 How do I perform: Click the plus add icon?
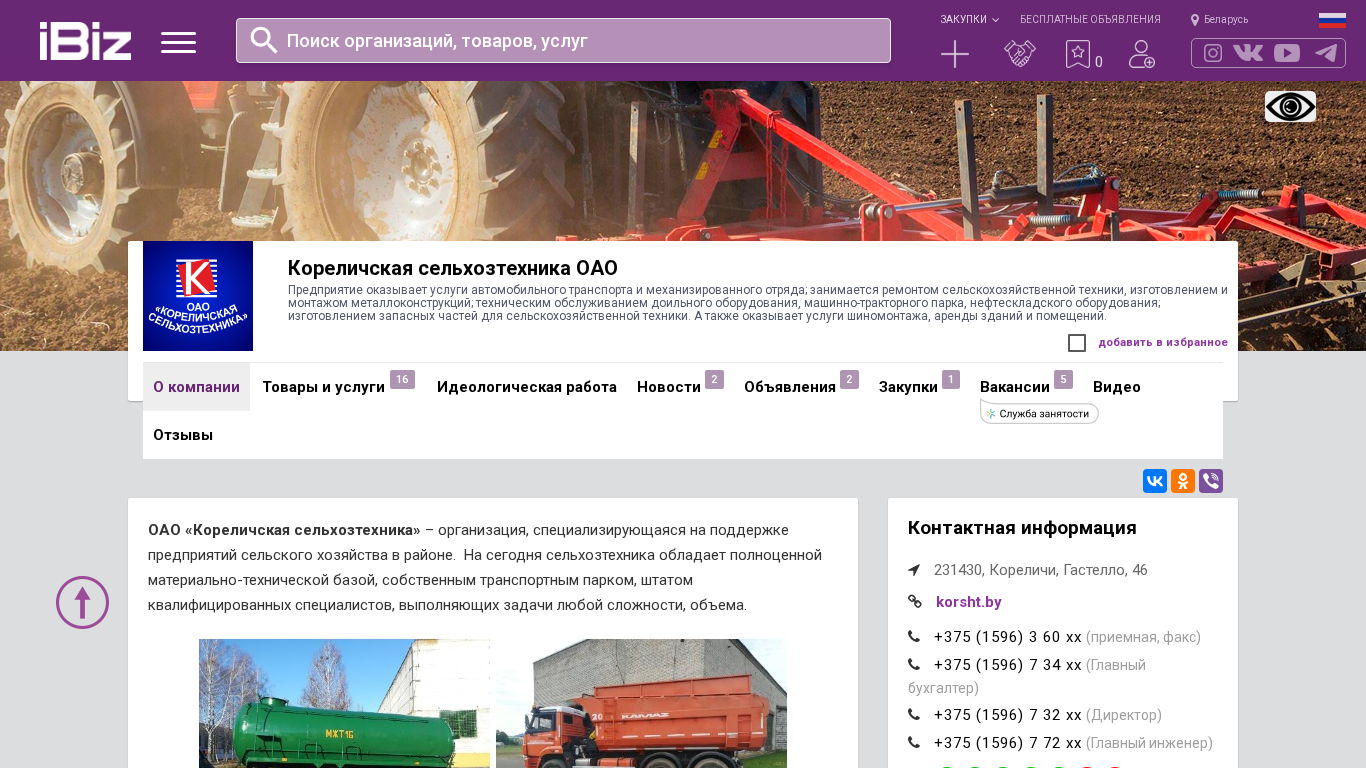click(x=955, y=54)
